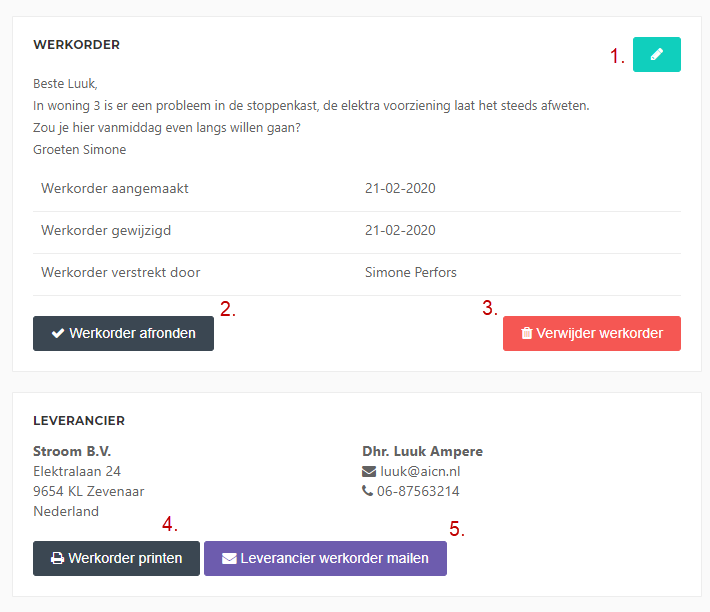Click the Werkorder aangemaakt row
The image size is (710, 612).
coord(357,188)
